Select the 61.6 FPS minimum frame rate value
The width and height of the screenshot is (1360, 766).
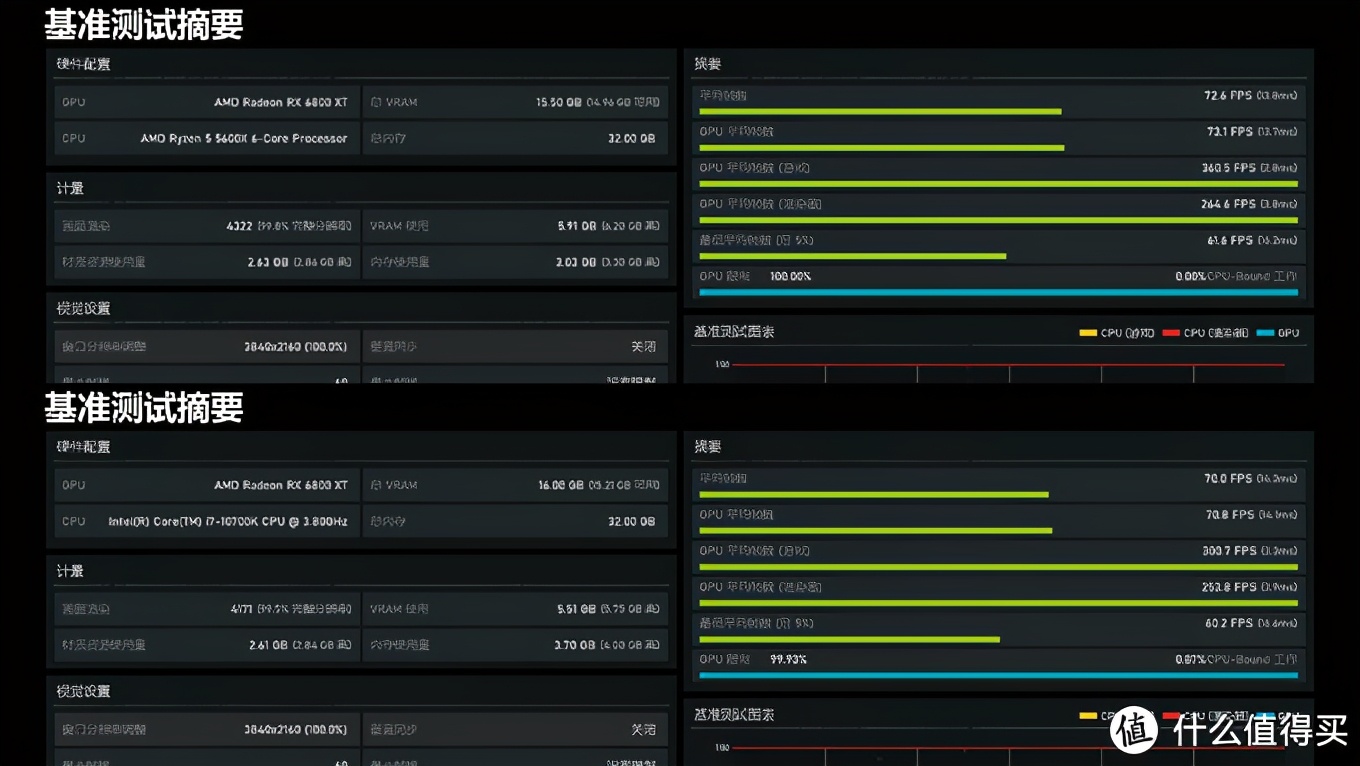pos(1230,240)
